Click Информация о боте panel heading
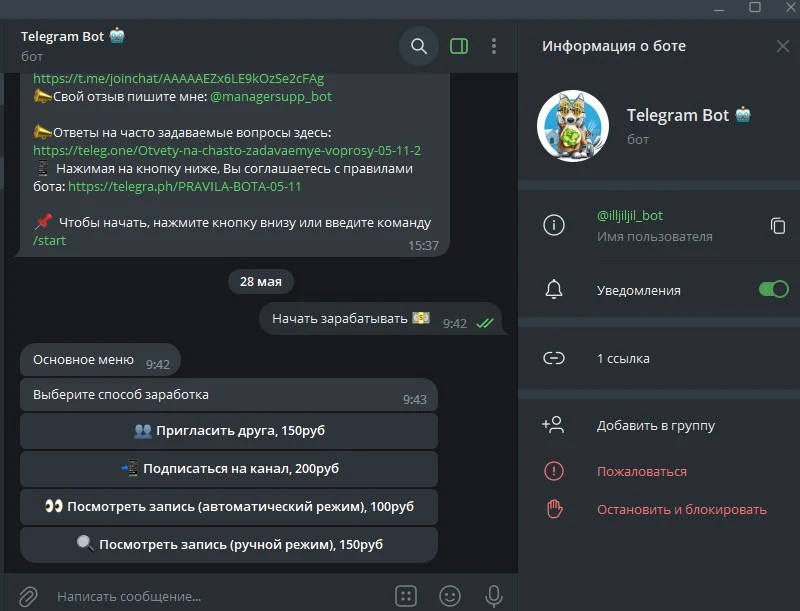 (614, 46)
